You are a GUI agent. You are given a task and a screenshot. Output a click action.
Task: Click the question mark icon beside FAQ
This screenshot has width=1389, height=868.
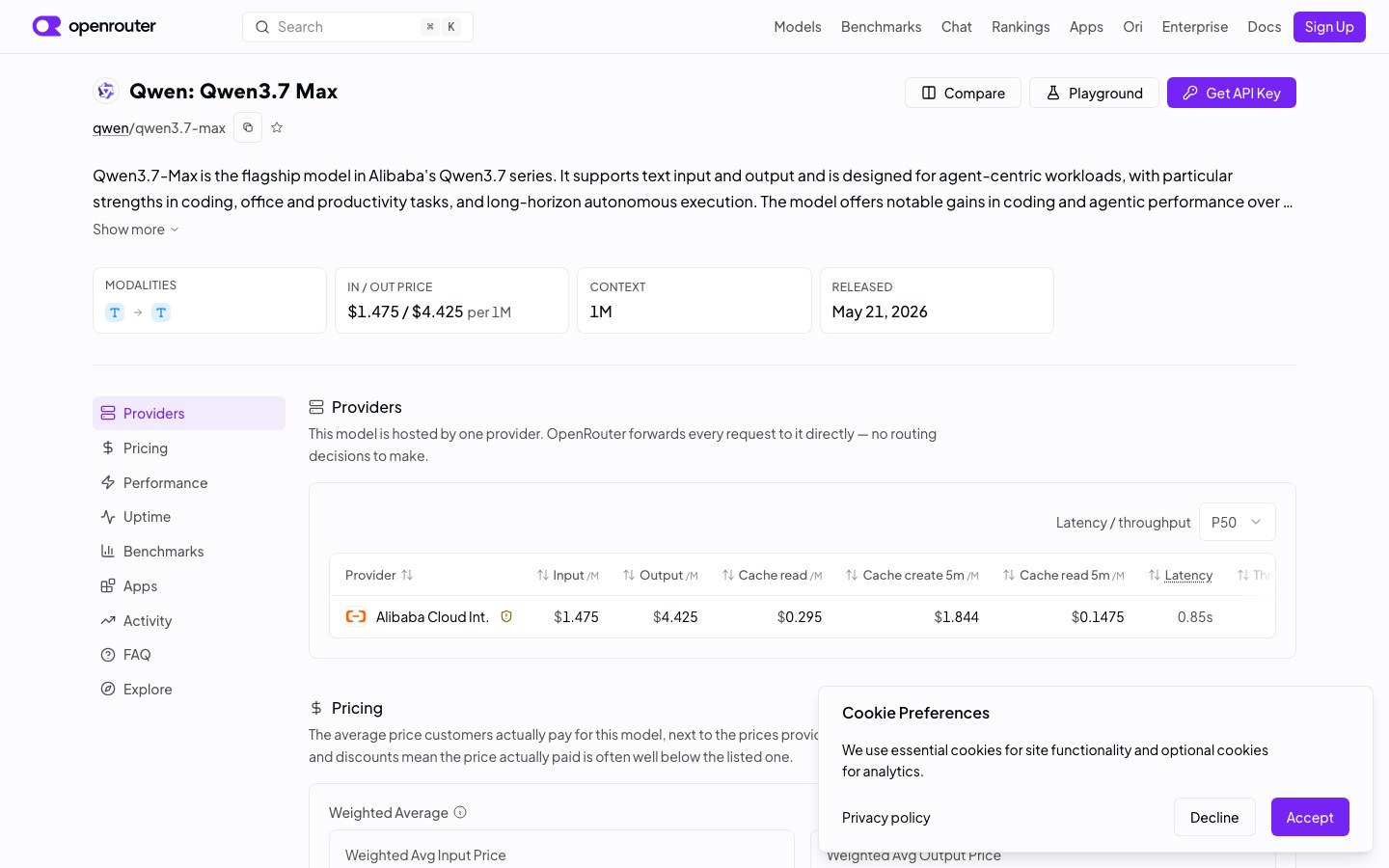pos(108,655)
